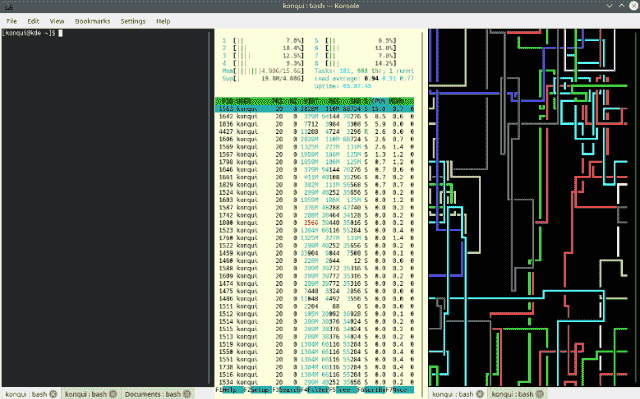Open the File menu
The width and height of the screenshot is (640, 399).
tap(11, 21)
